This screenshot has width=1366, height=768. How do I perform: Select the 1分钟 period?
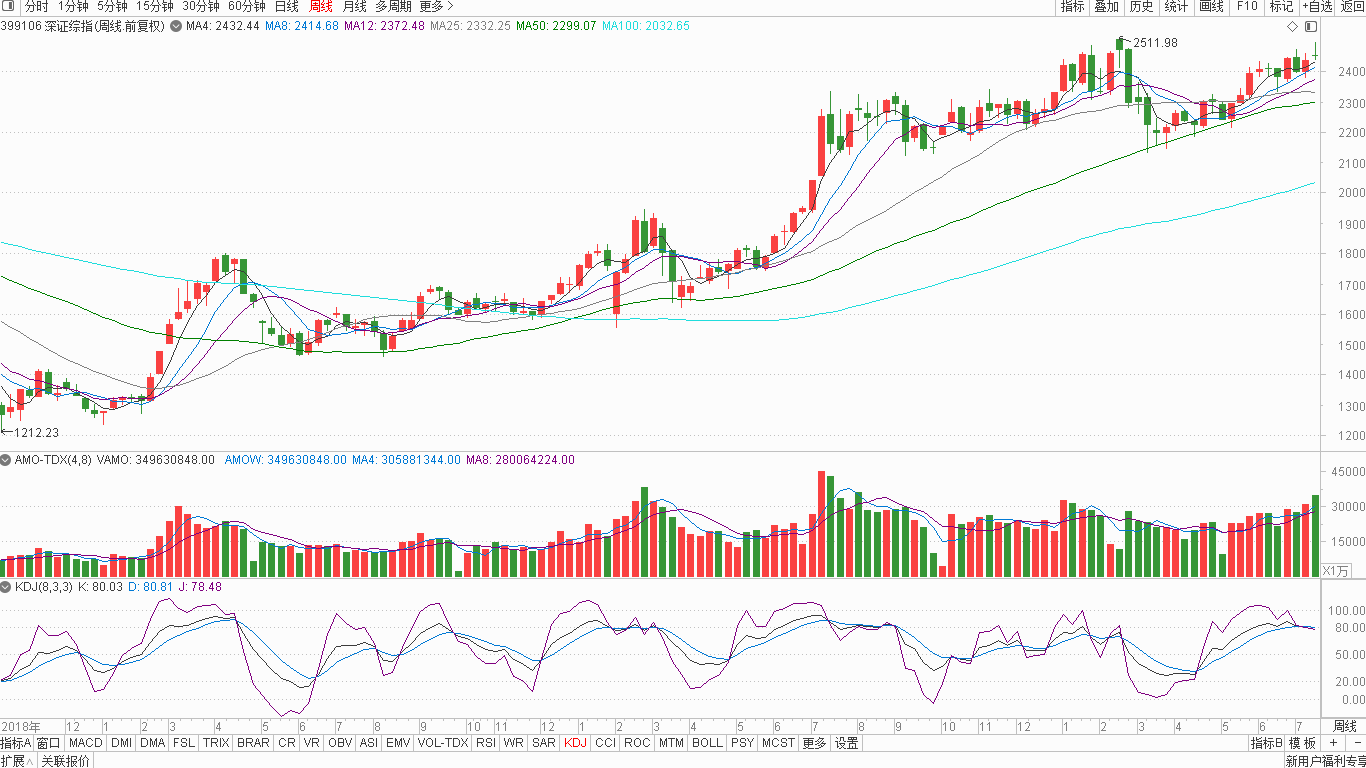point(73,6)
